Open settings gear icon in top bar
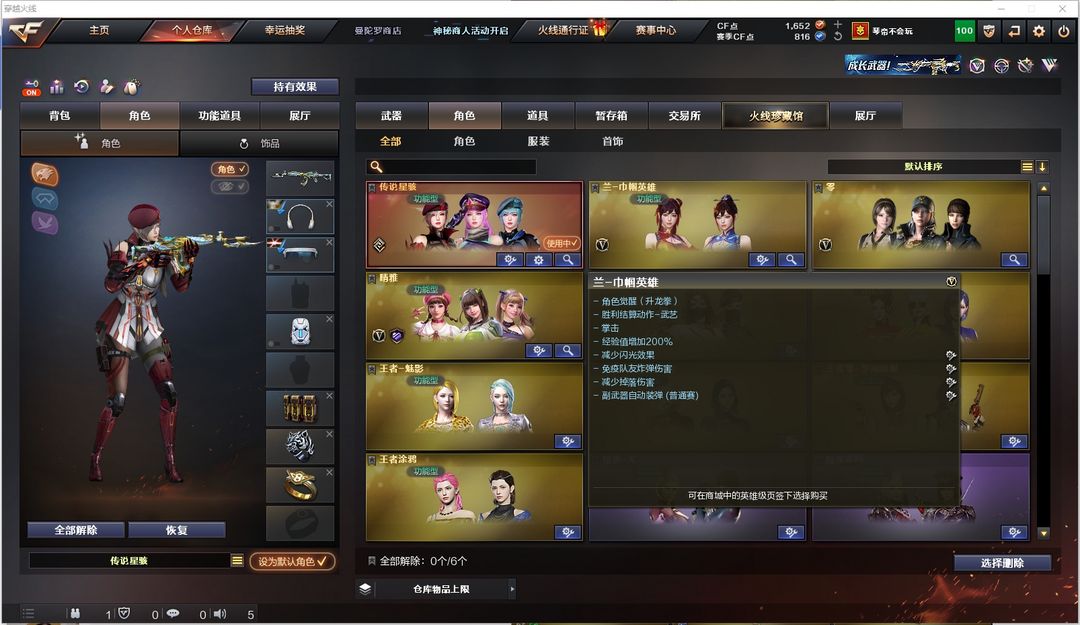This screenshot has height=625, width=1080. [1039, 31]
